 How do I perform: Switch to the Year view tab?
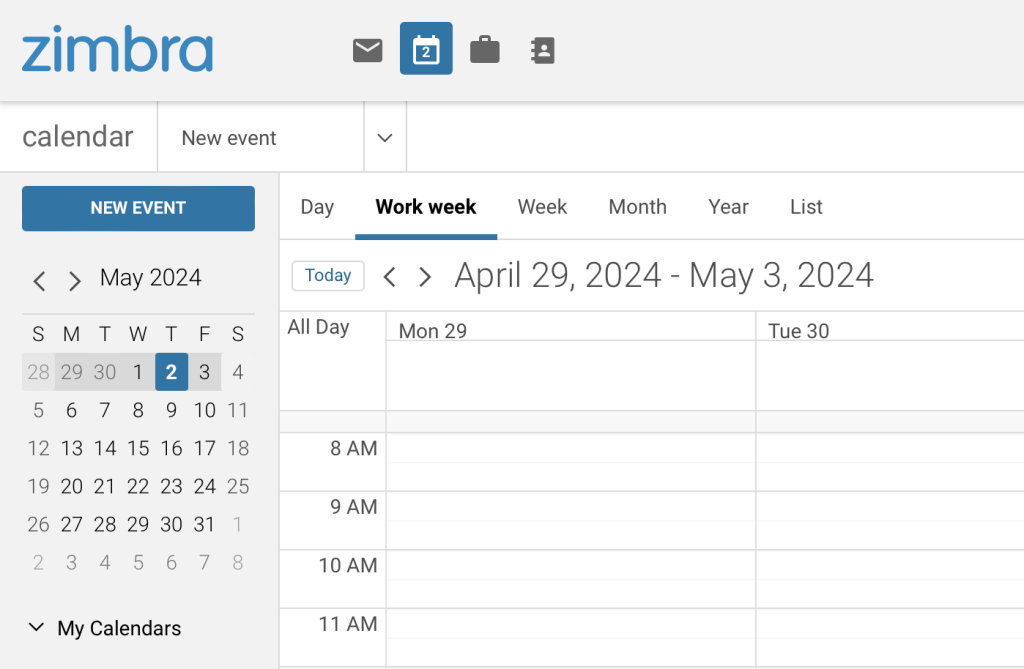(728, 207)
